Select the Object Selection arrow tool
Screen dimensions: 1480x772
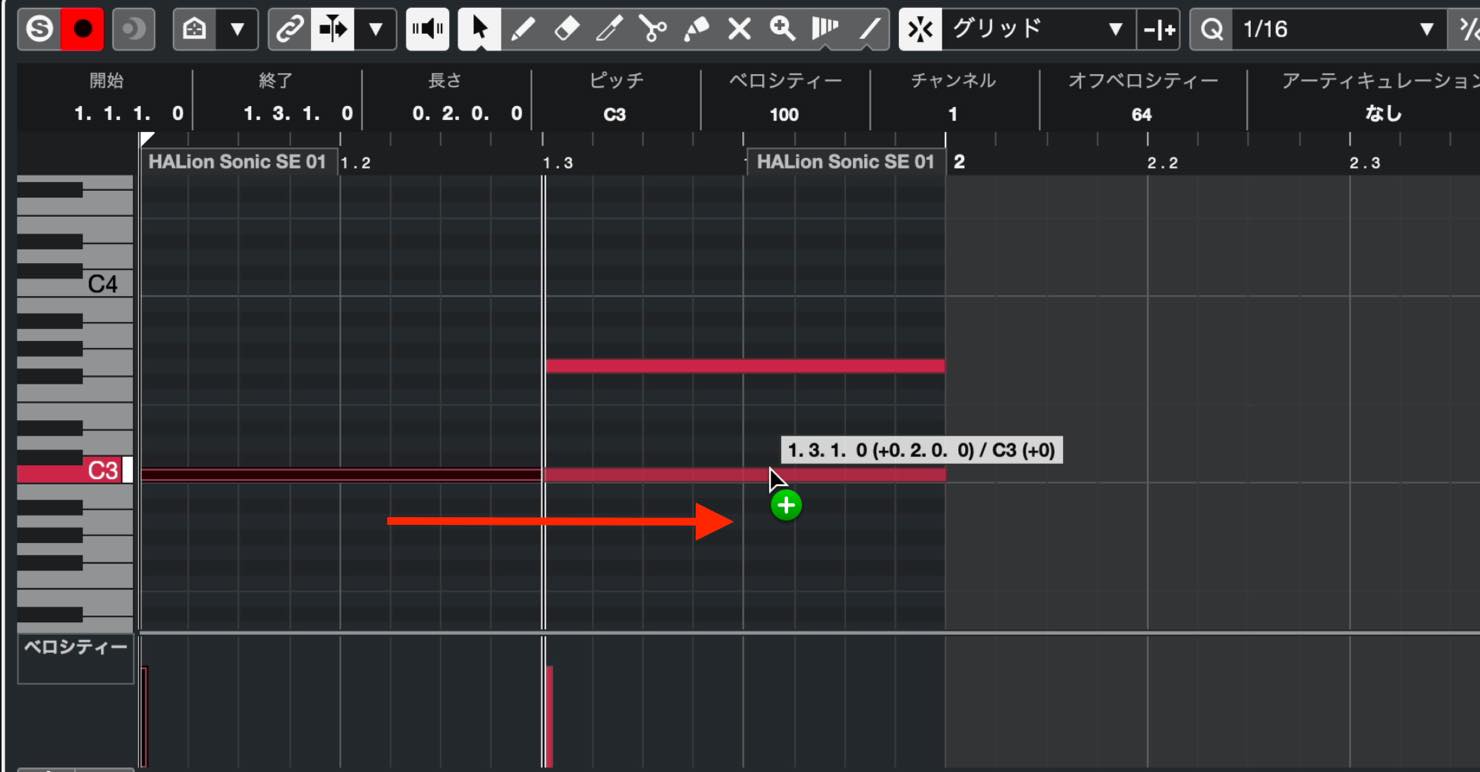[x=480, y=29]
